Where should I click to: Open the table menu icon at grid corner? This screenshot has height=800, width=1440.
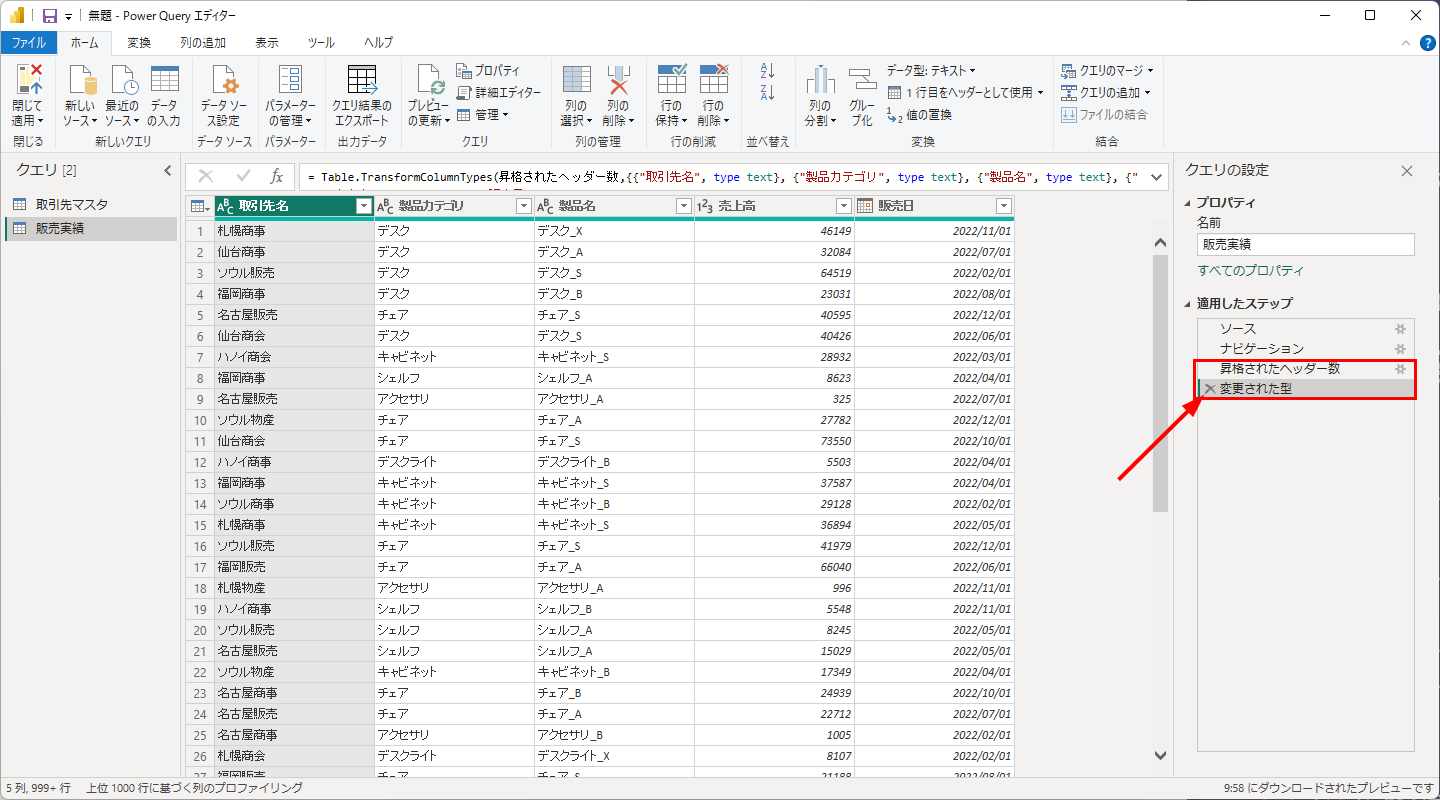coord(200,206)
